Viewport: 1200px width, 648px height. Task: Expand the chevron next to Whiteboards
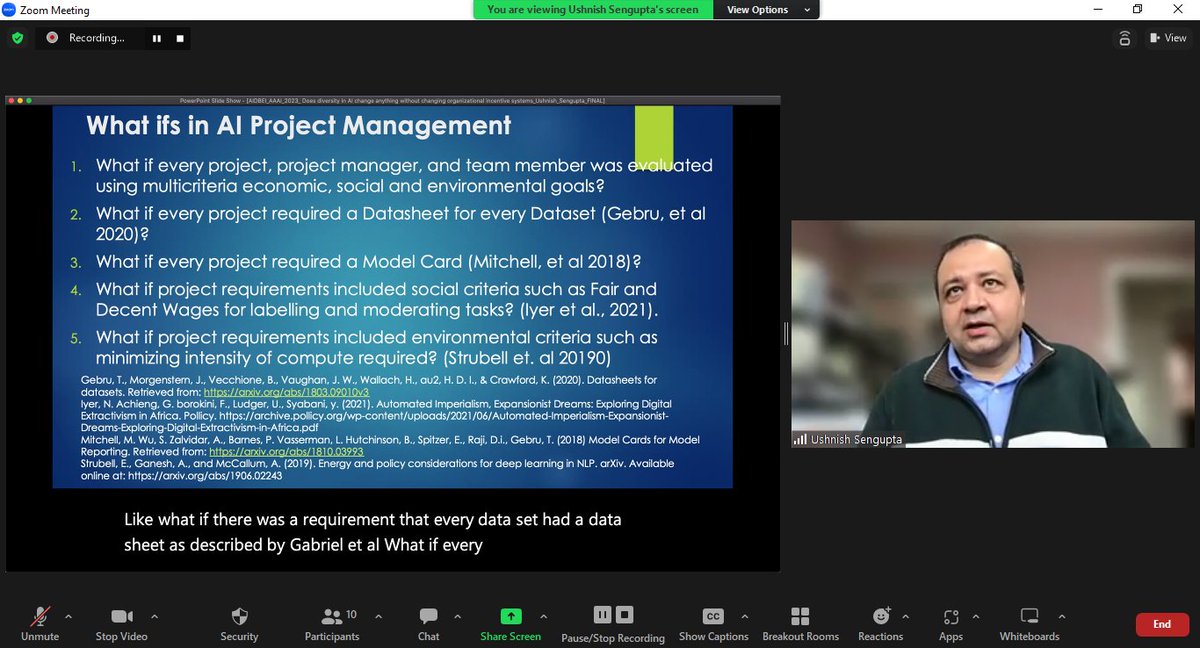point(1062,616)
